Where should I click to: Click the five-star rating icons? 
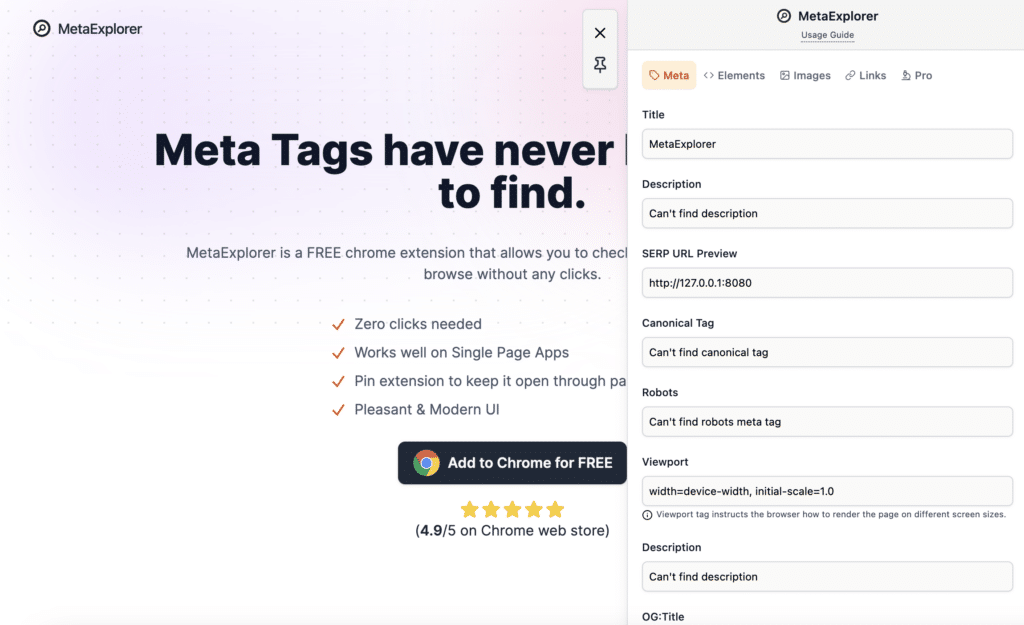tap(512, 509)
